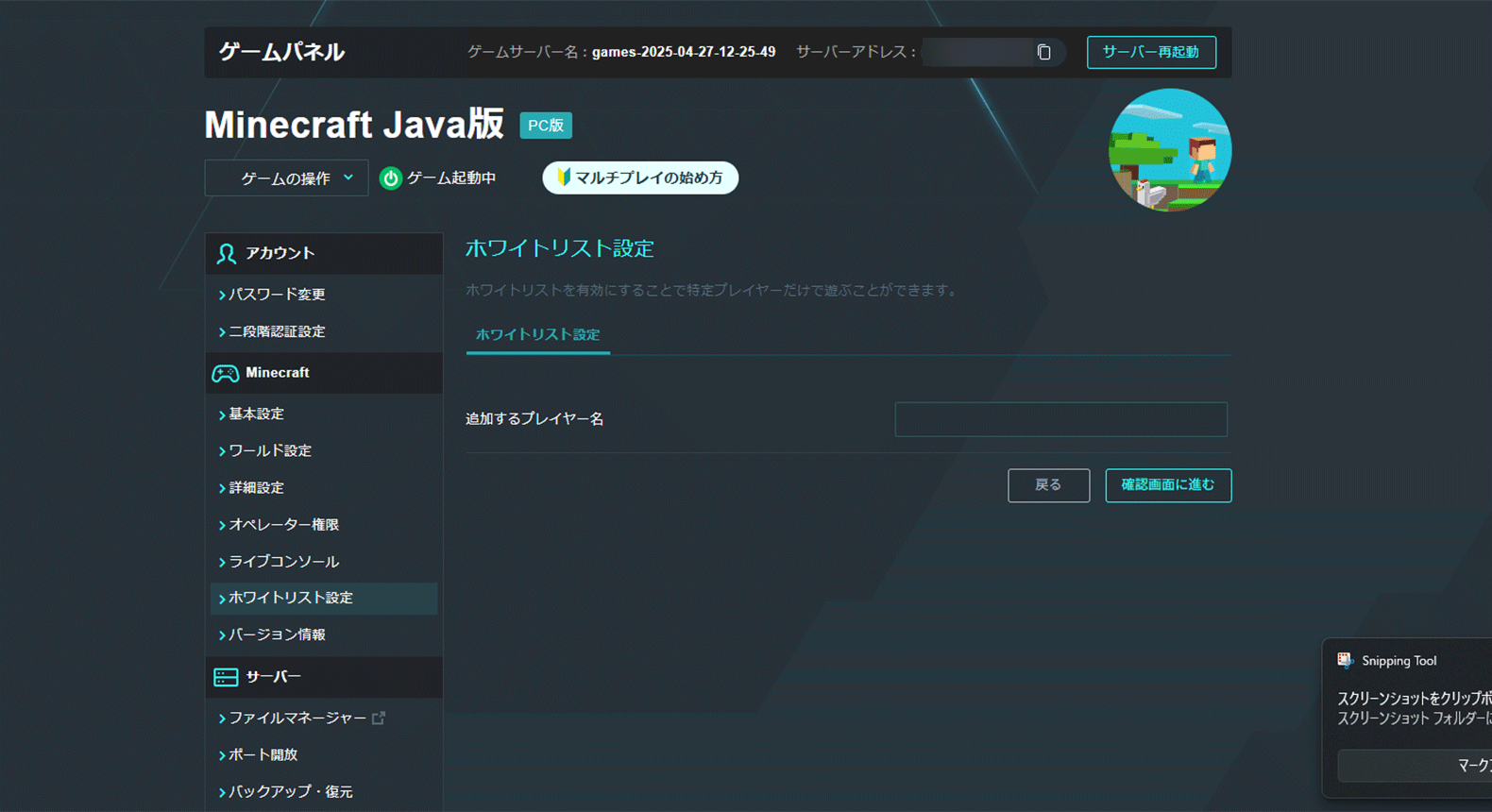Click the account person icon
Viewport: 1492px width, 812px height.
tap(226, 253)
